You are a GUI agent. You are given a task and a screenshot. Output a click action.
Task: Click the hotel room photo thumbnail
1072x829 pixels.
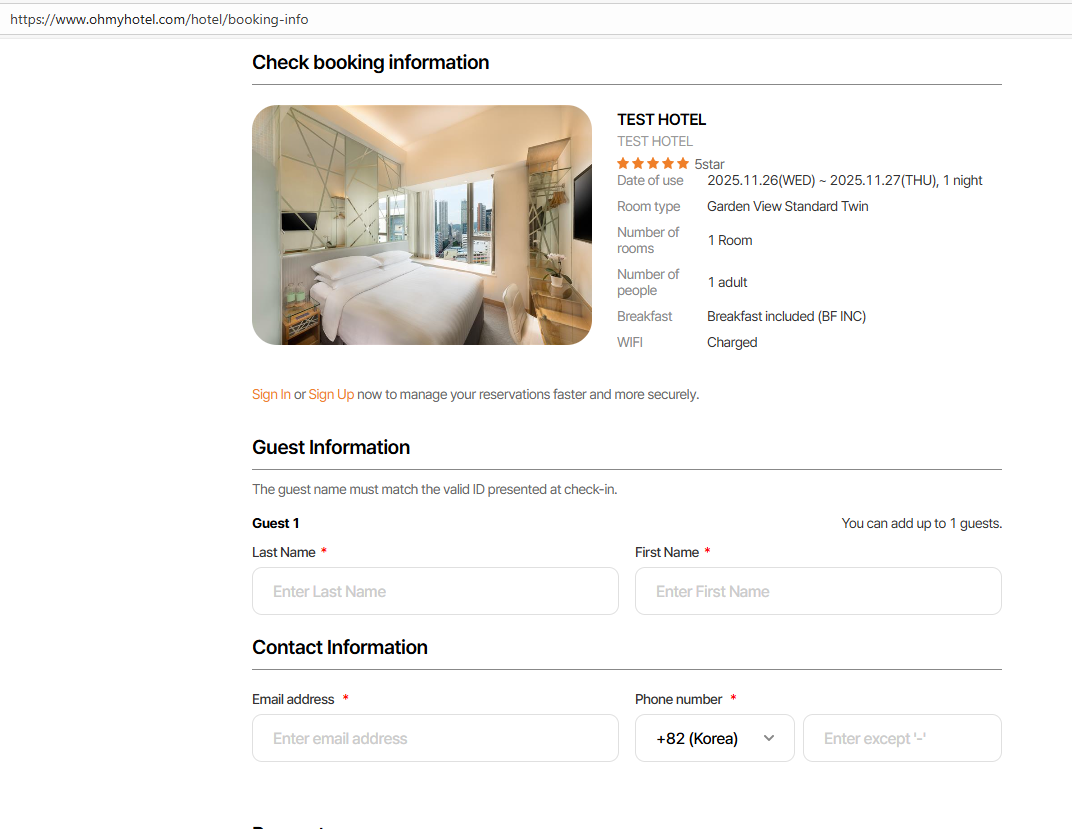[422, 225]
